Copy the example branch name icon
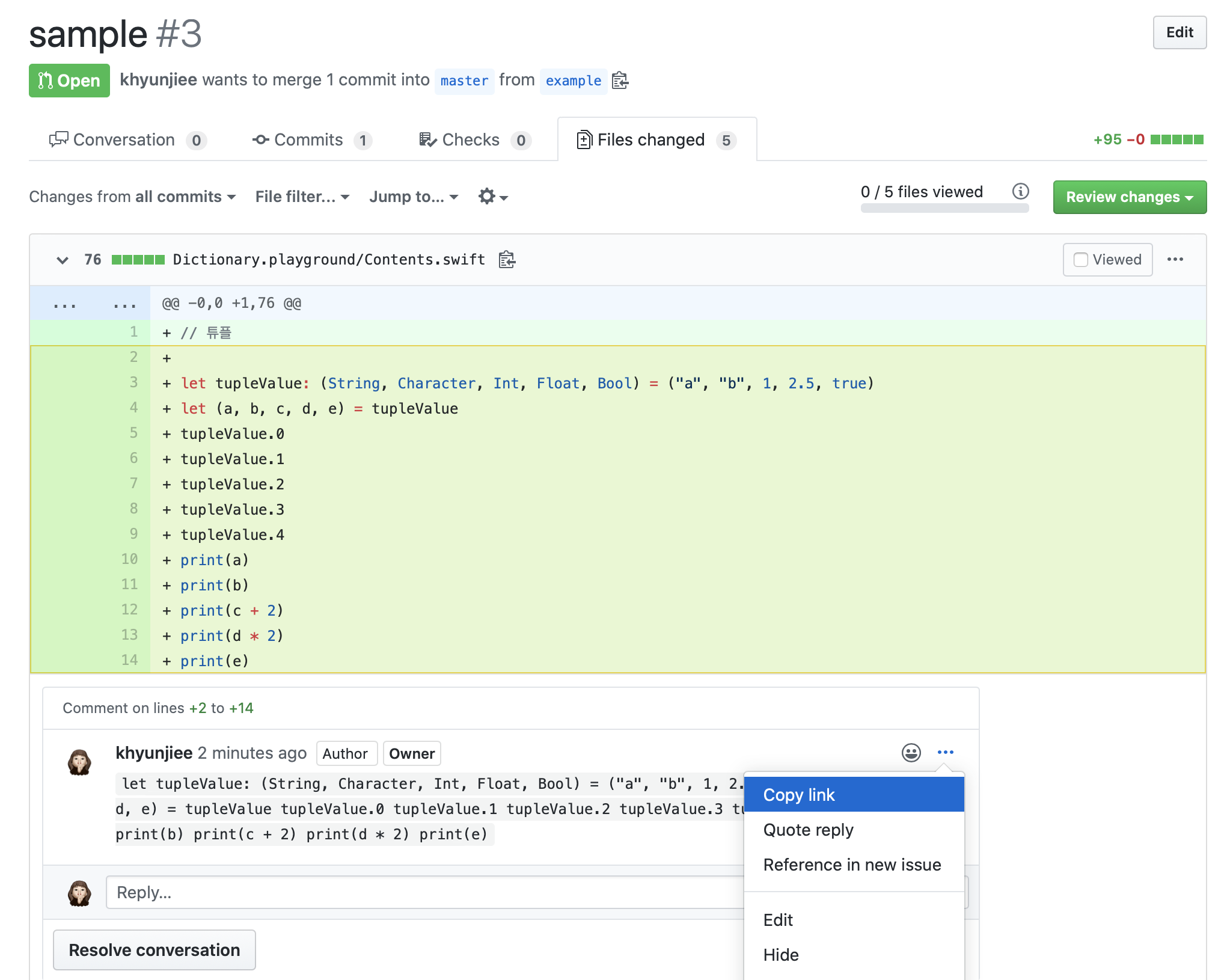 [x=620, y=81]
